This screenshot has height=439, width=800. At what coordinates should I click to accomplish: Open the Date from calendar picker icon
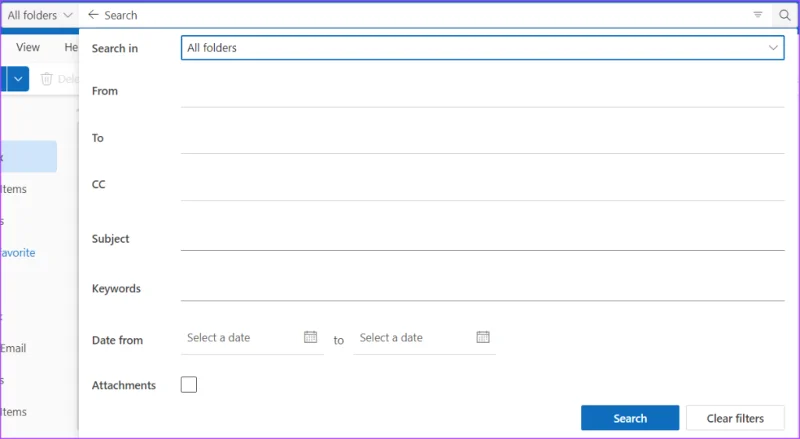pyautogui.click(x=310, y=337)
